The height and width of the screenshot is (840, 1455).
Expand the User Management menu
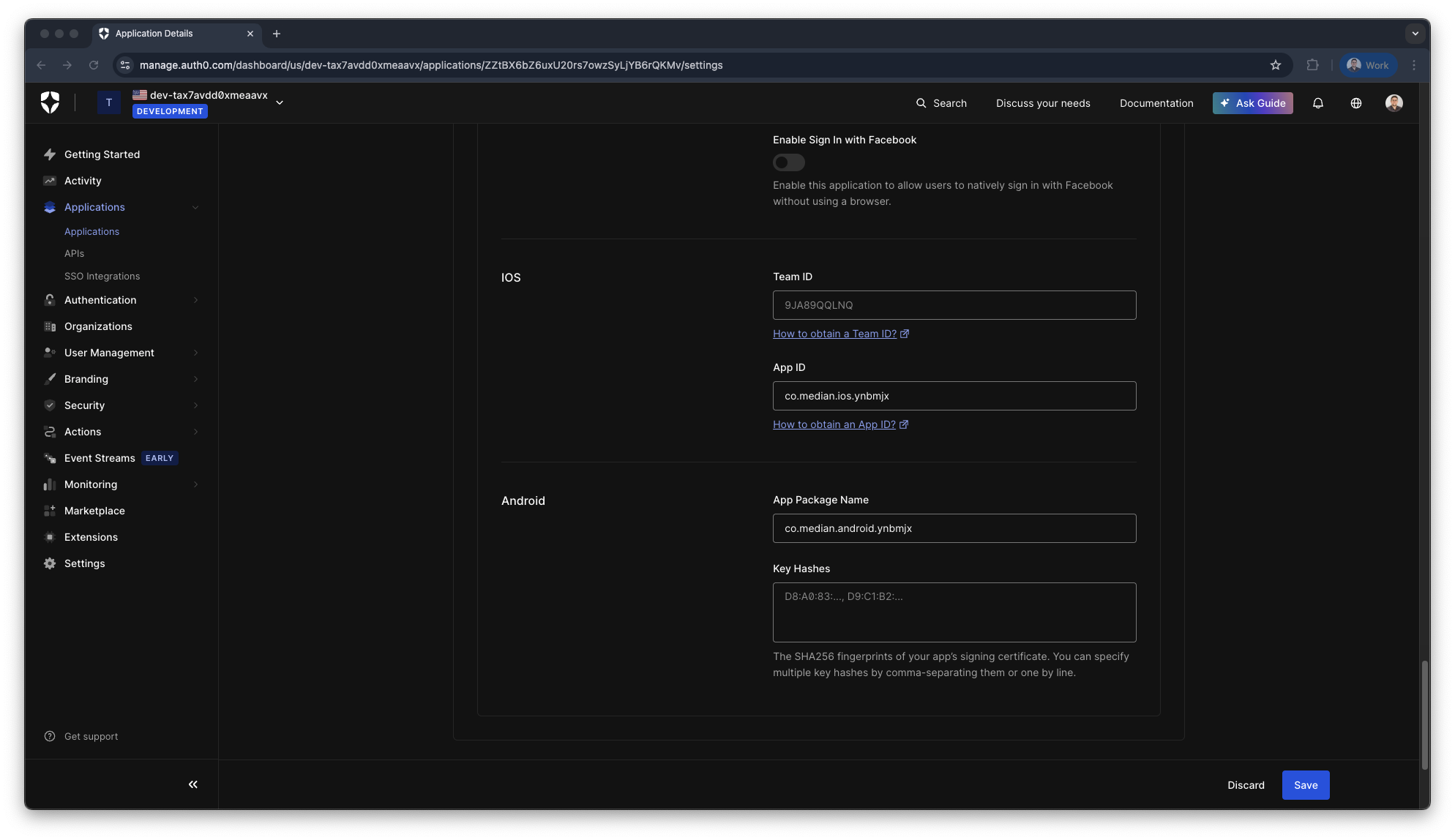109,353
